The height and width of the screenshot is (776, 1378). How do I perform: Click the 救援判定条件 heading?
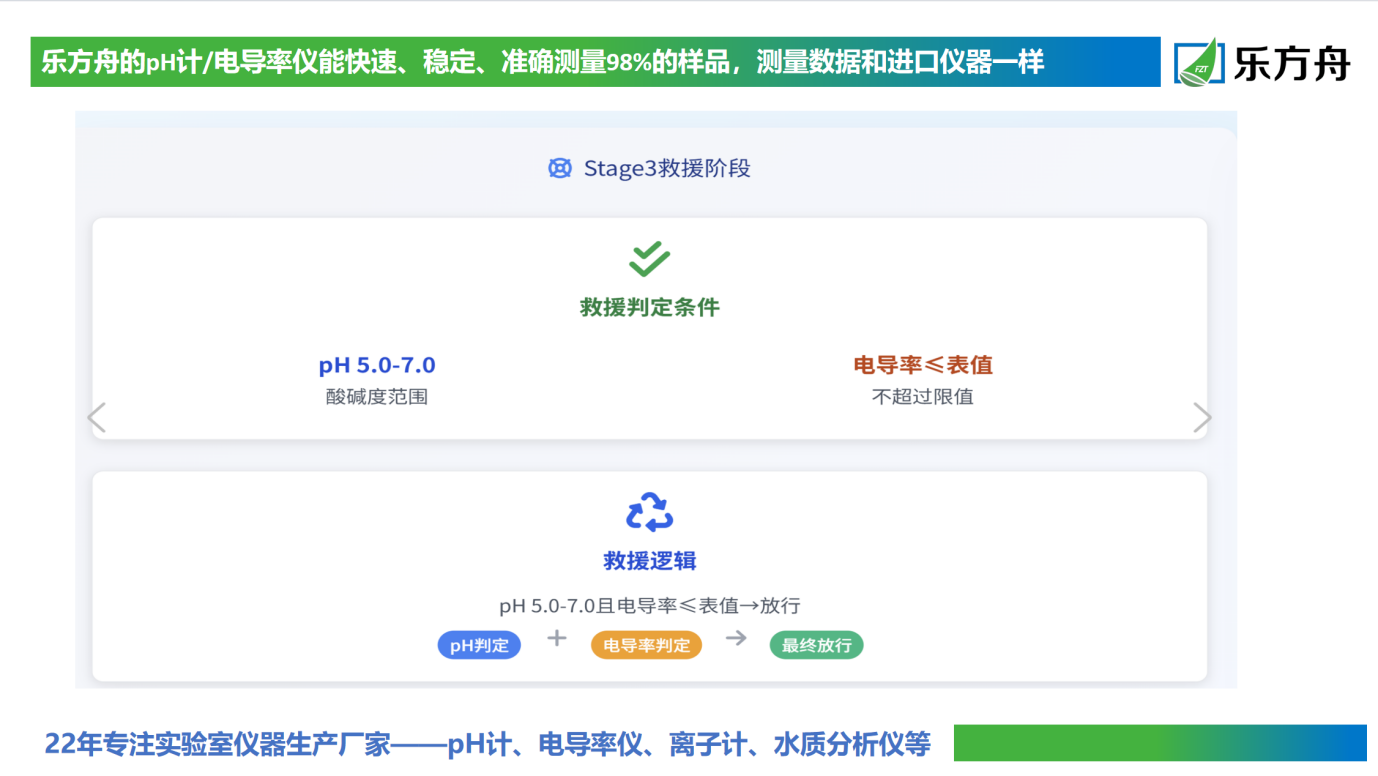pos(650,307)
